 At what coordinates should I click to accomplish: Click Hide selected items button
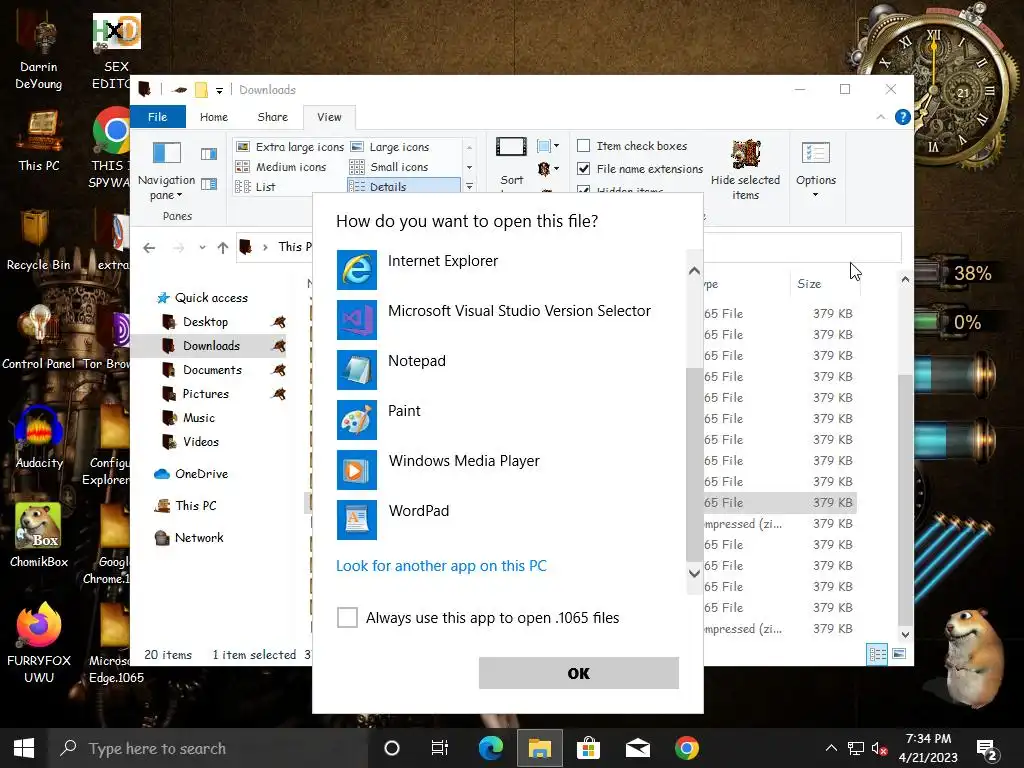click(x=745, y=170)
